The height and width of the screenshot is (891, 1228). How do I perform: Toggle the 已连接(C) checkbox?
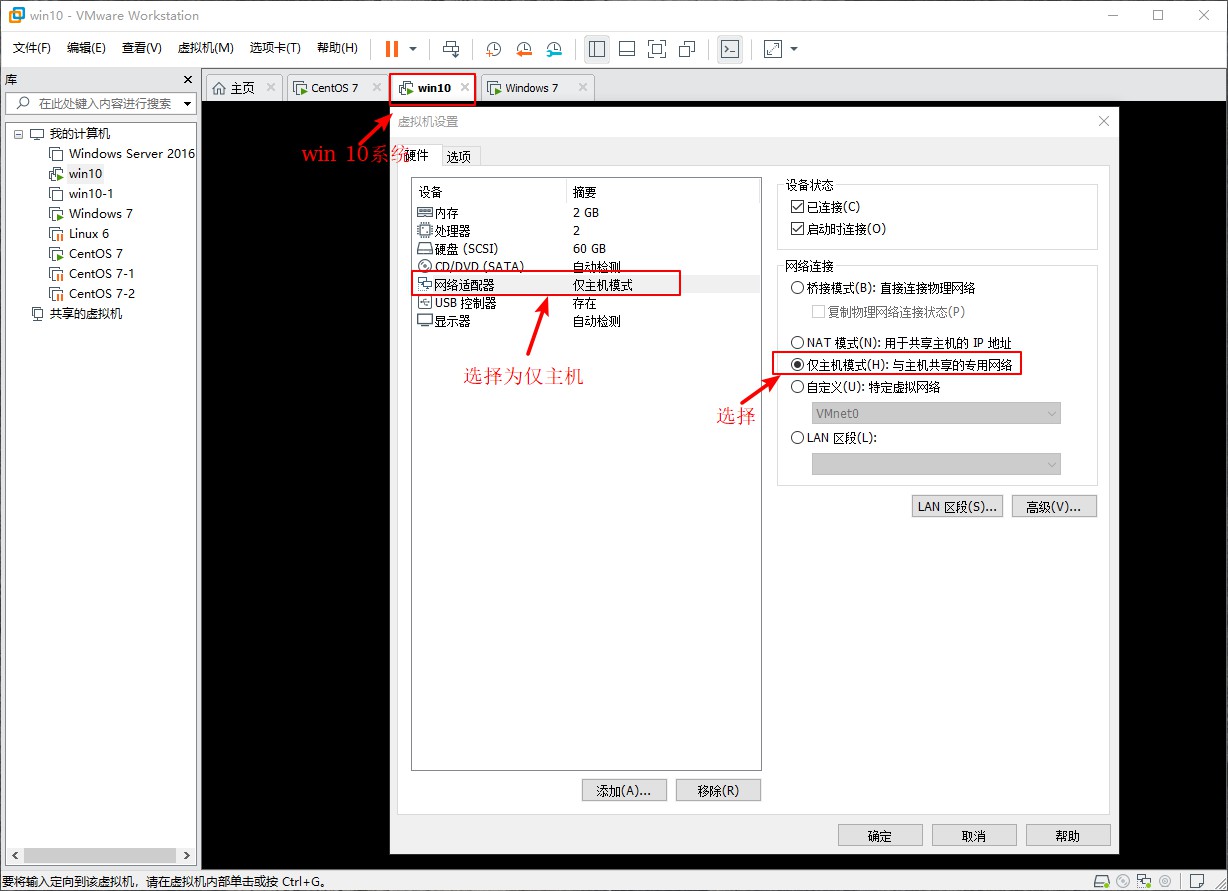click(797, 207)
